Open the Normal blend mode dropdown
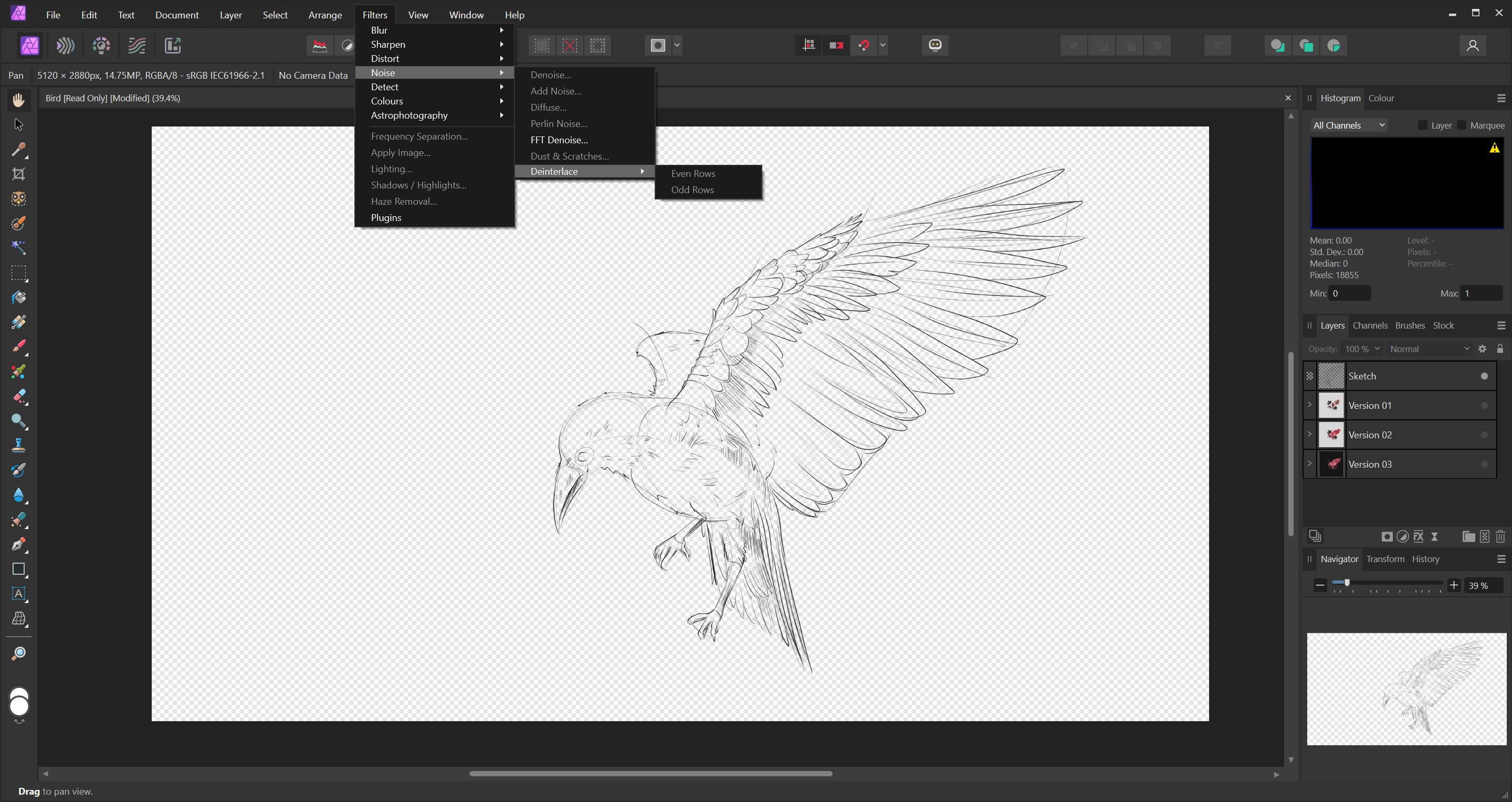Viewport: 1512px width, 802px height. click(x=1429, y=349)
